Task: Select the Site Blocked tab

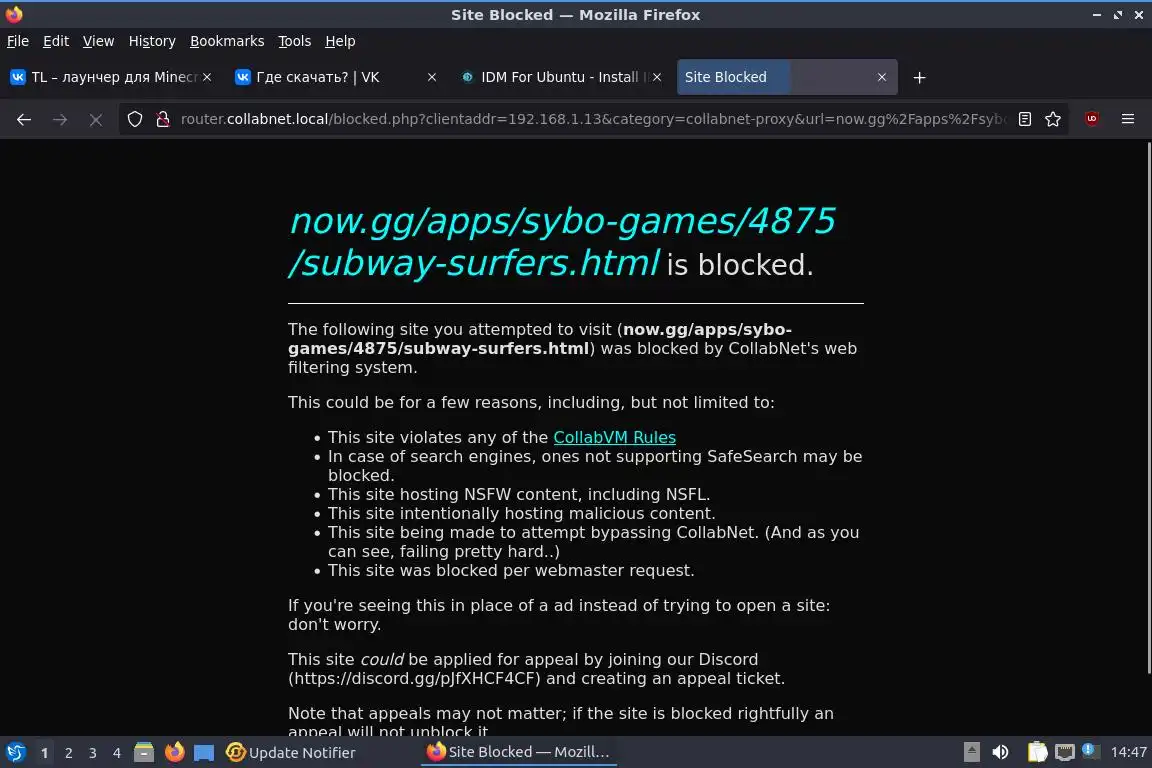Action: 786,77
